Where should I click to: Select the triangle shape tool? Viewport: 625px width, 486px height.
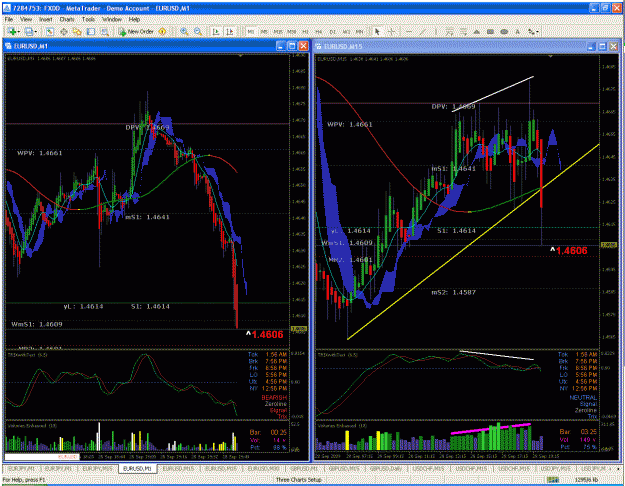(x=477, y=31)
